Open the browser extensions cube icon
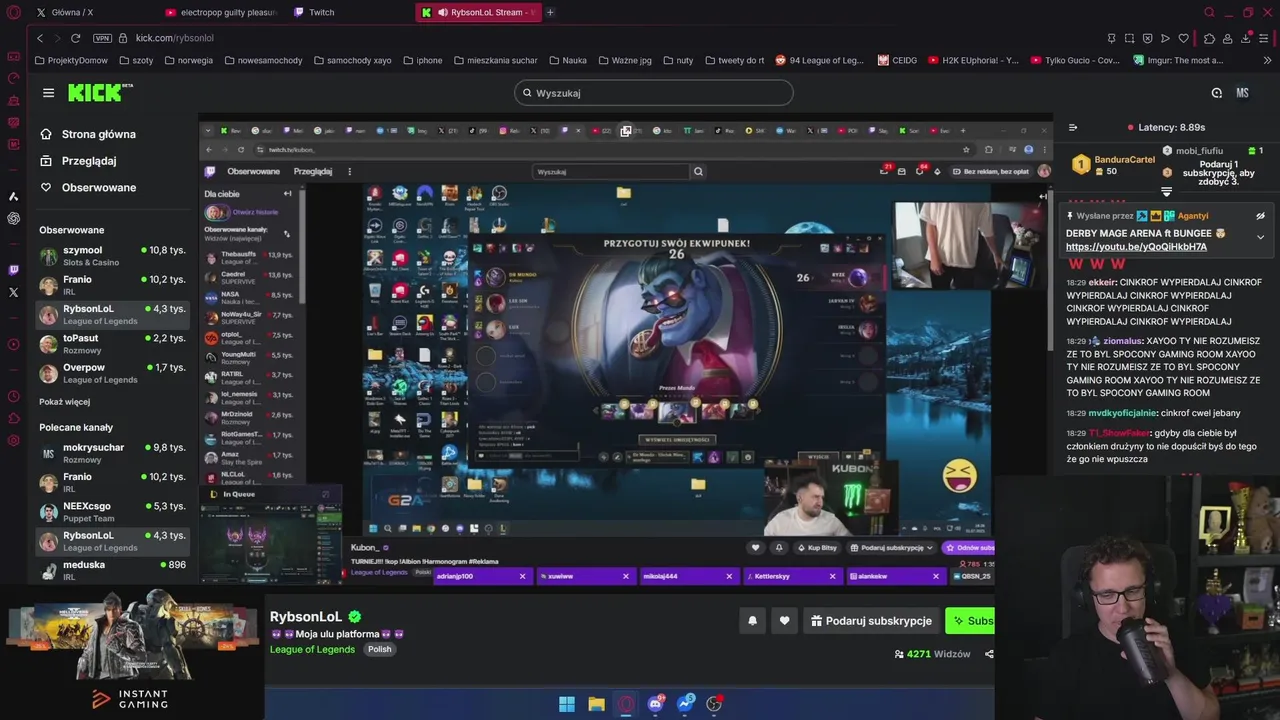 pyautogui.click(x=1209, y=38)
